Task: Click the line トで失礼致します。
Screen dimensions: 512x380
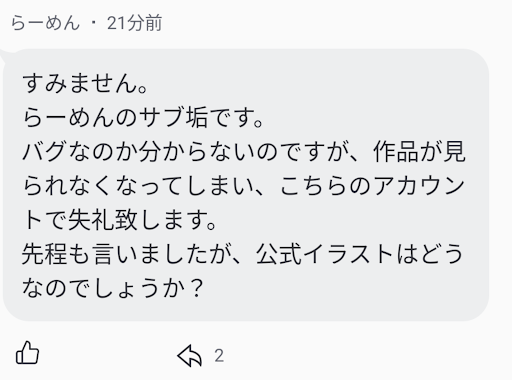Action: pos(120,220)
